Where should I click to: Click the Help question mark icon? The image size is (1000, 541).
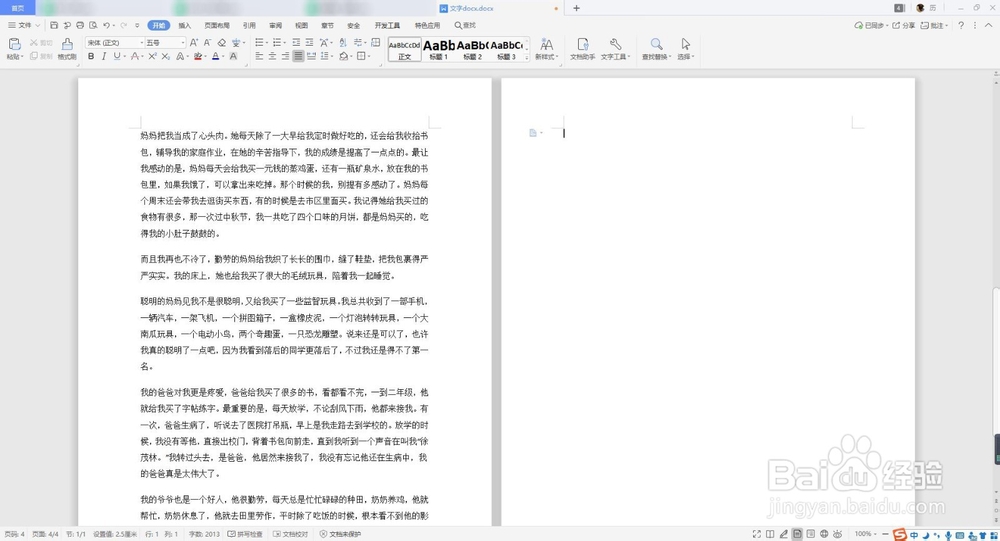click(961, 26)
